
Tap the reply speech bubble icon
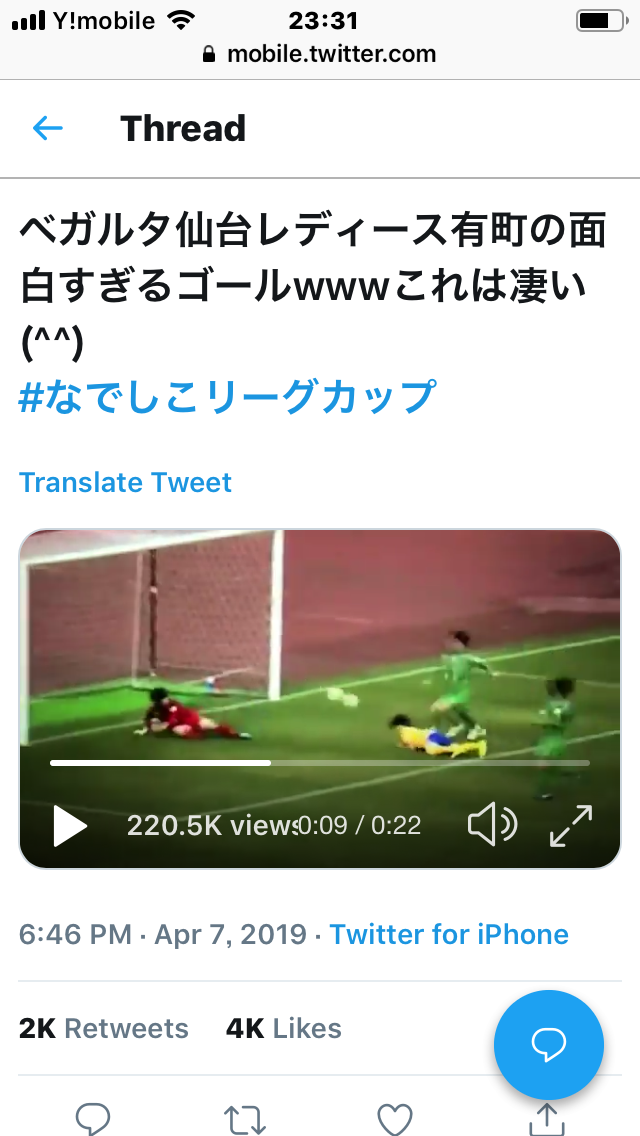(x=93, y=1119)
